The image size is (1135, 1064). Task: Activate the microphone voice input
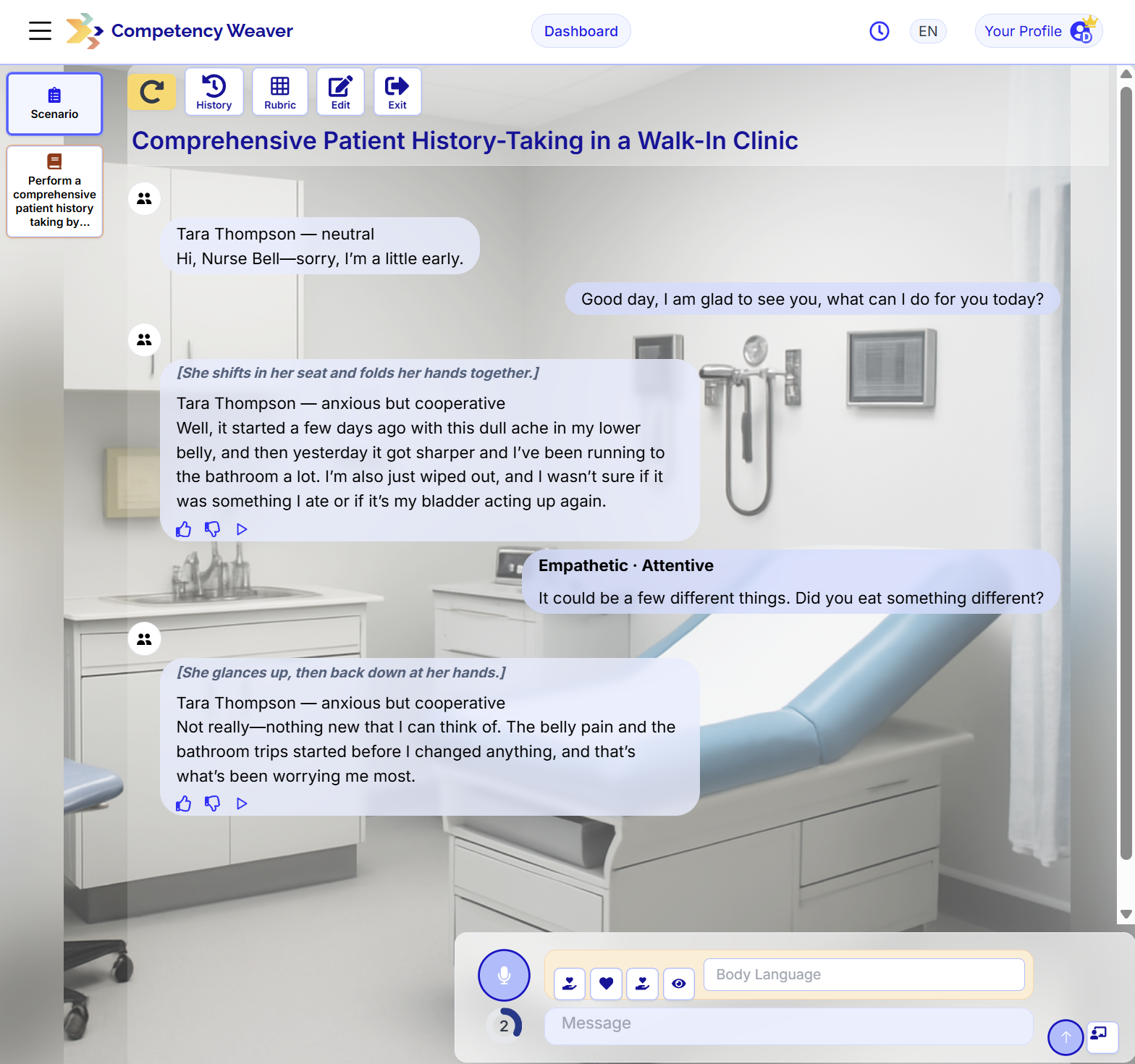(505, 976)
